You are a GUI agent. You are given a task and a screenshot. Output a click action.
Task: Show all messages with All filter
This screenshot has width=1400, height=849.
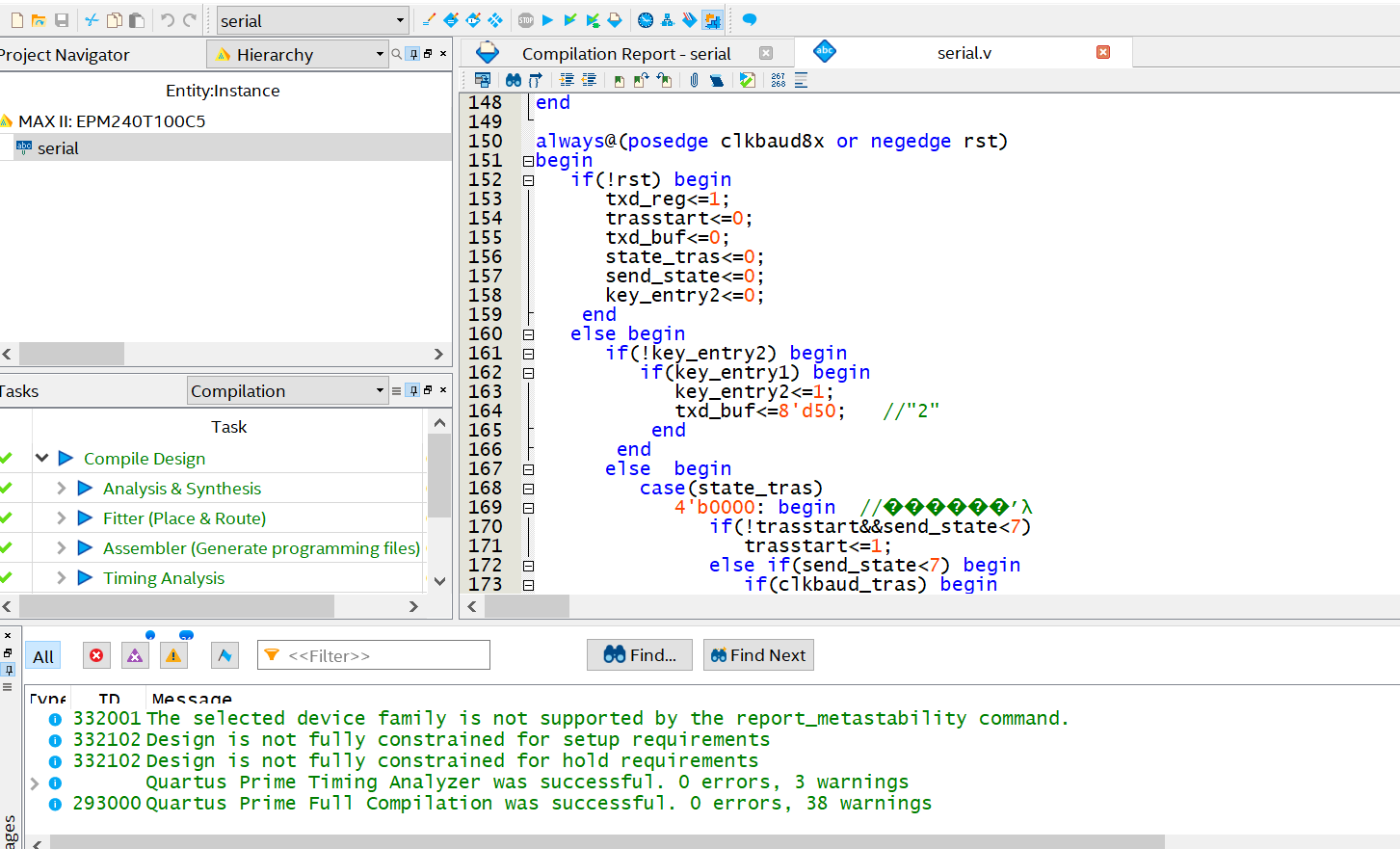pyautogui.click(x=43, y=656)
